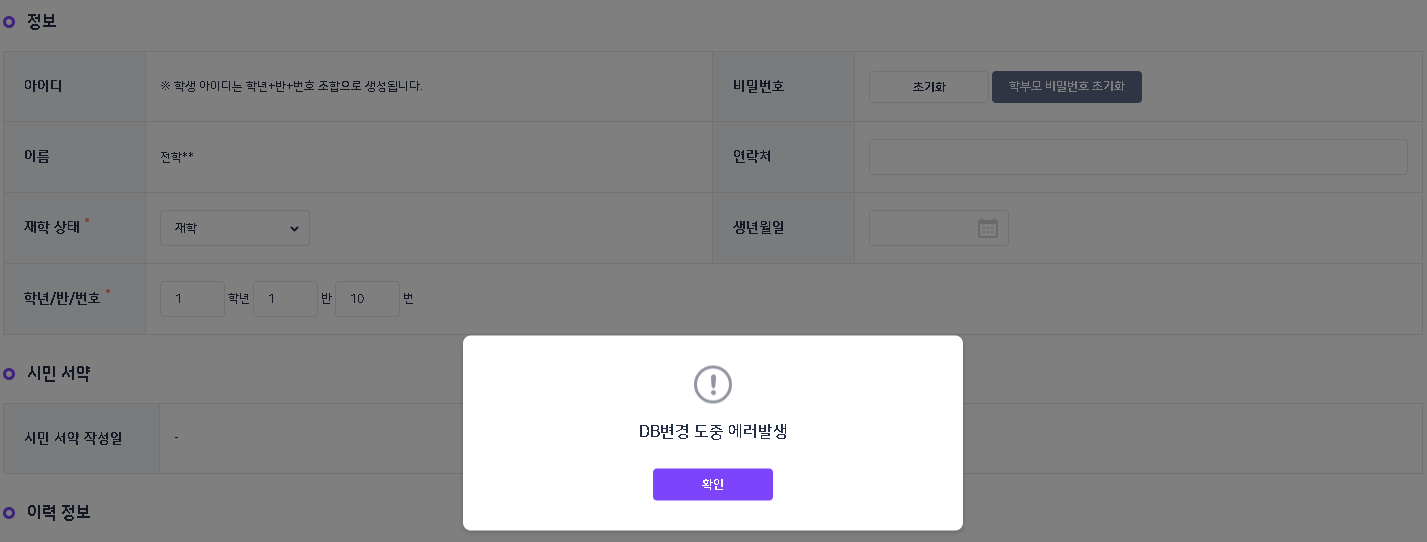Open the 재학 상태 dropdown
Image resolution: width=1427 pixels, height=542 pixels.
(x=235, y=228)
